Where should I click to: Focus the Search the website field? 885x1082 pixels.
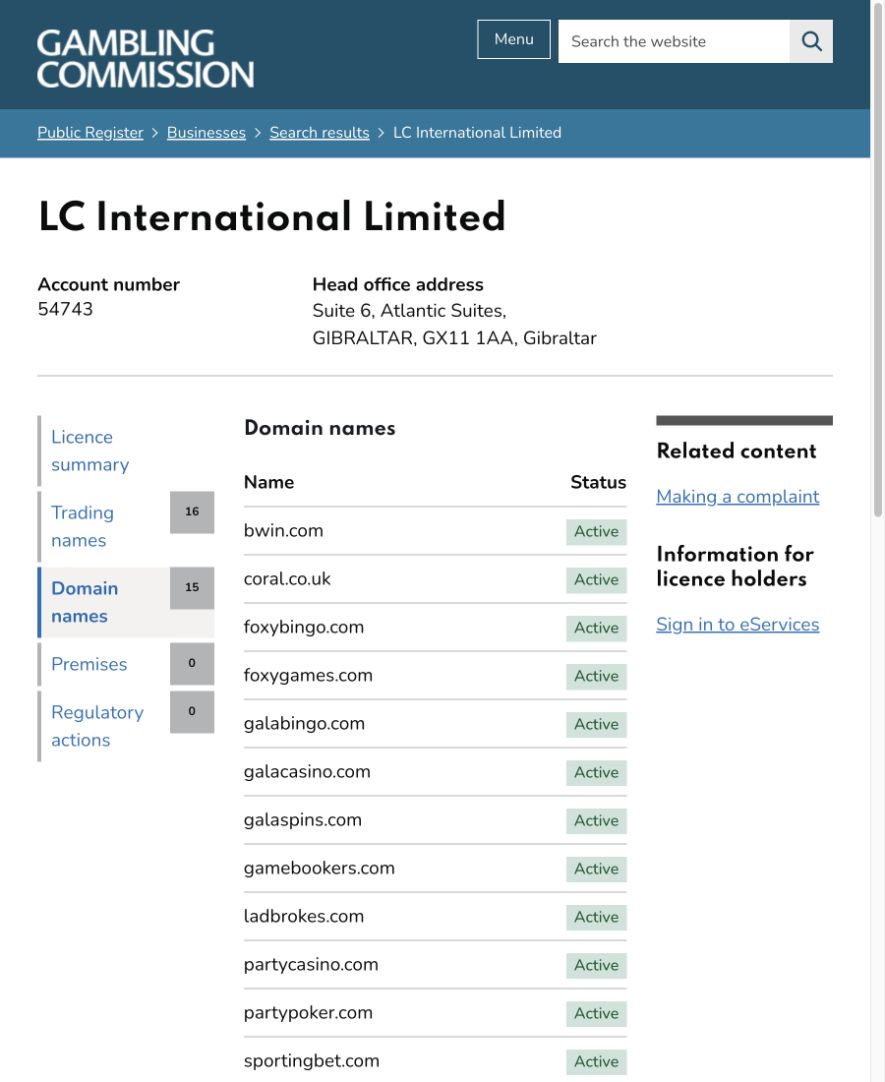point(674,41)
